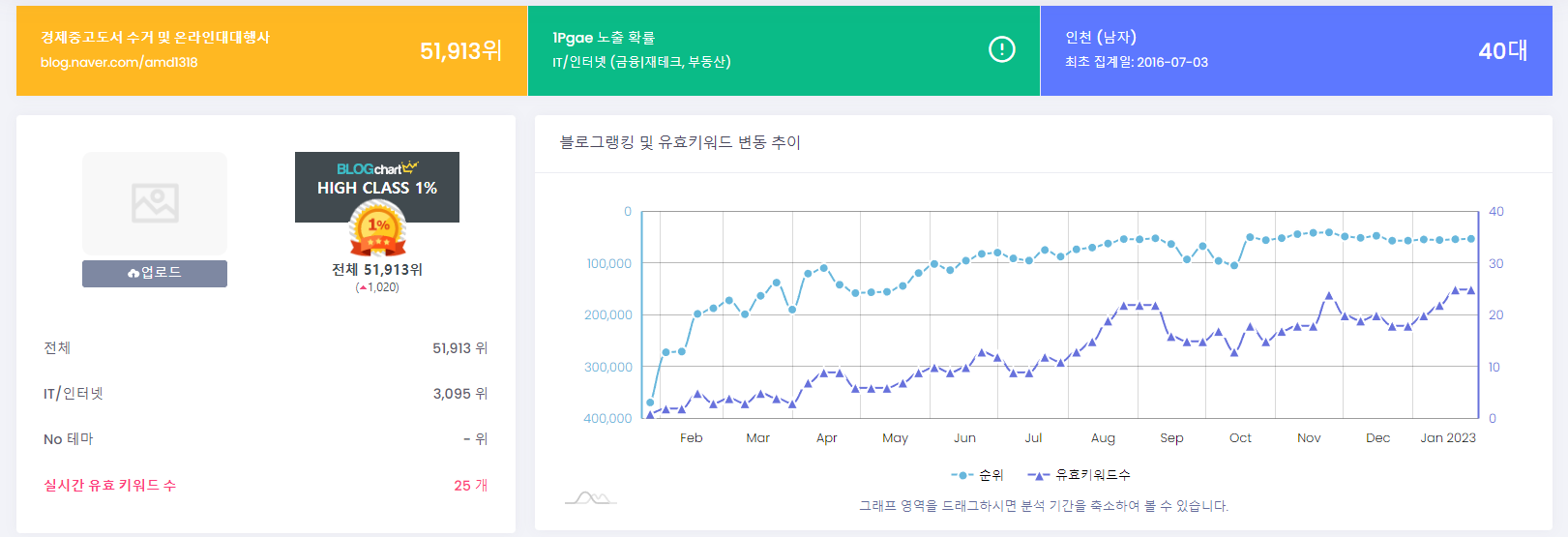Toggle the 순위 series in chart legend

click(978, 475)
